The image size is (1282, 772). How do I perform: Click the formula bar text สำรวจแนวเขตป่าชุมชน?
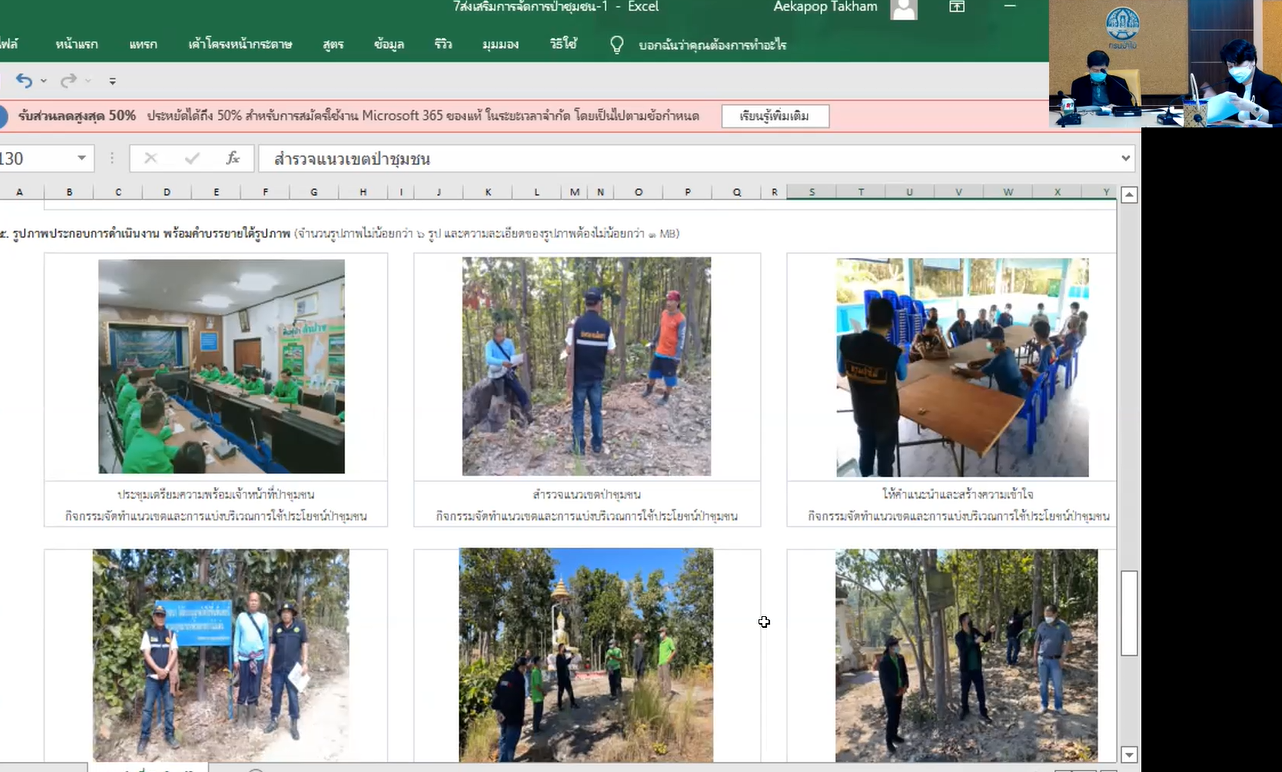pyautogui.click(x=352, y=159)
